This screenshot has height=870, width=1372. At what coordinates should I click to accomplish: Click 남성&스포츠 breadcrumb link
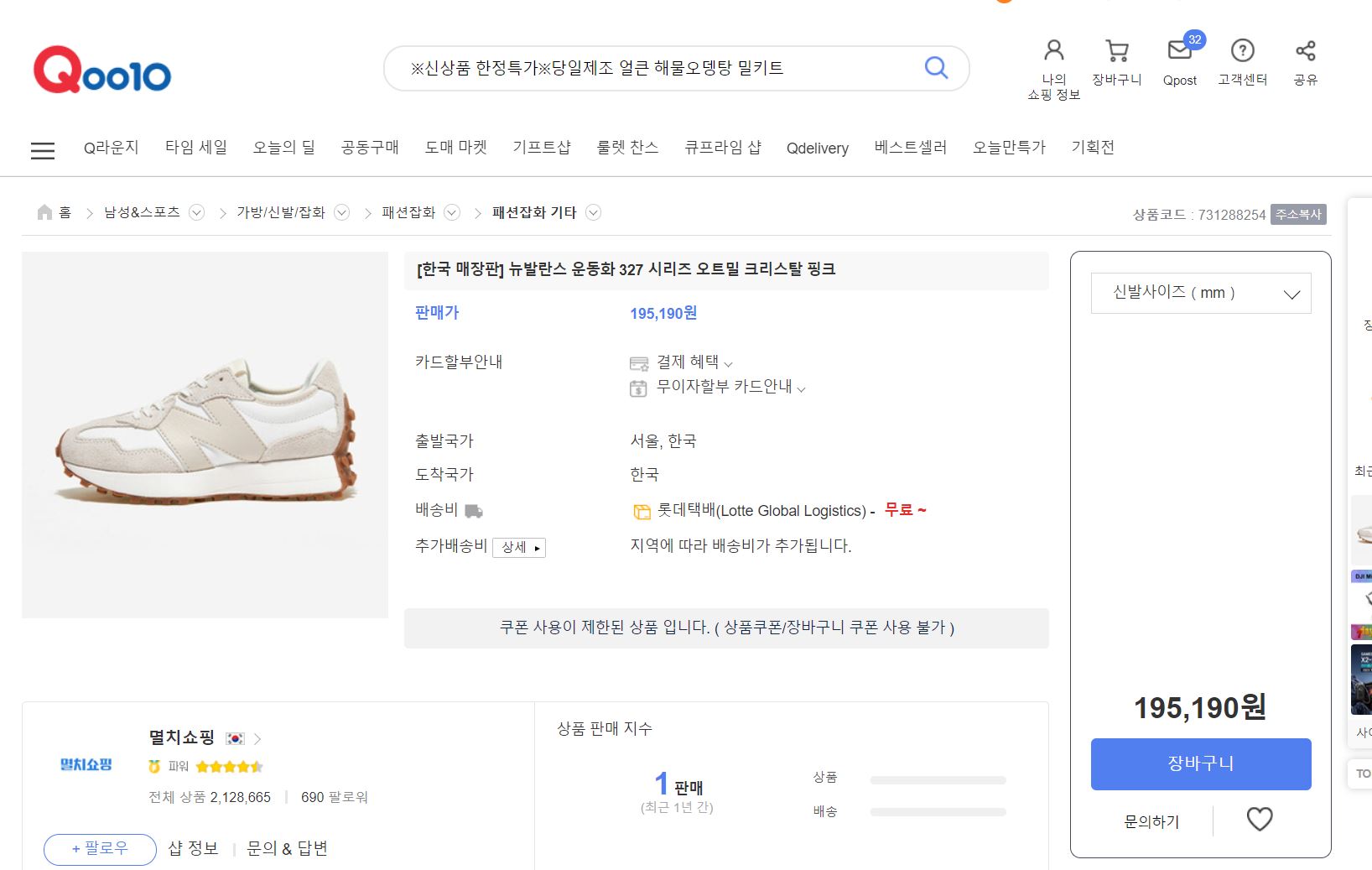[x=142, y=212]
